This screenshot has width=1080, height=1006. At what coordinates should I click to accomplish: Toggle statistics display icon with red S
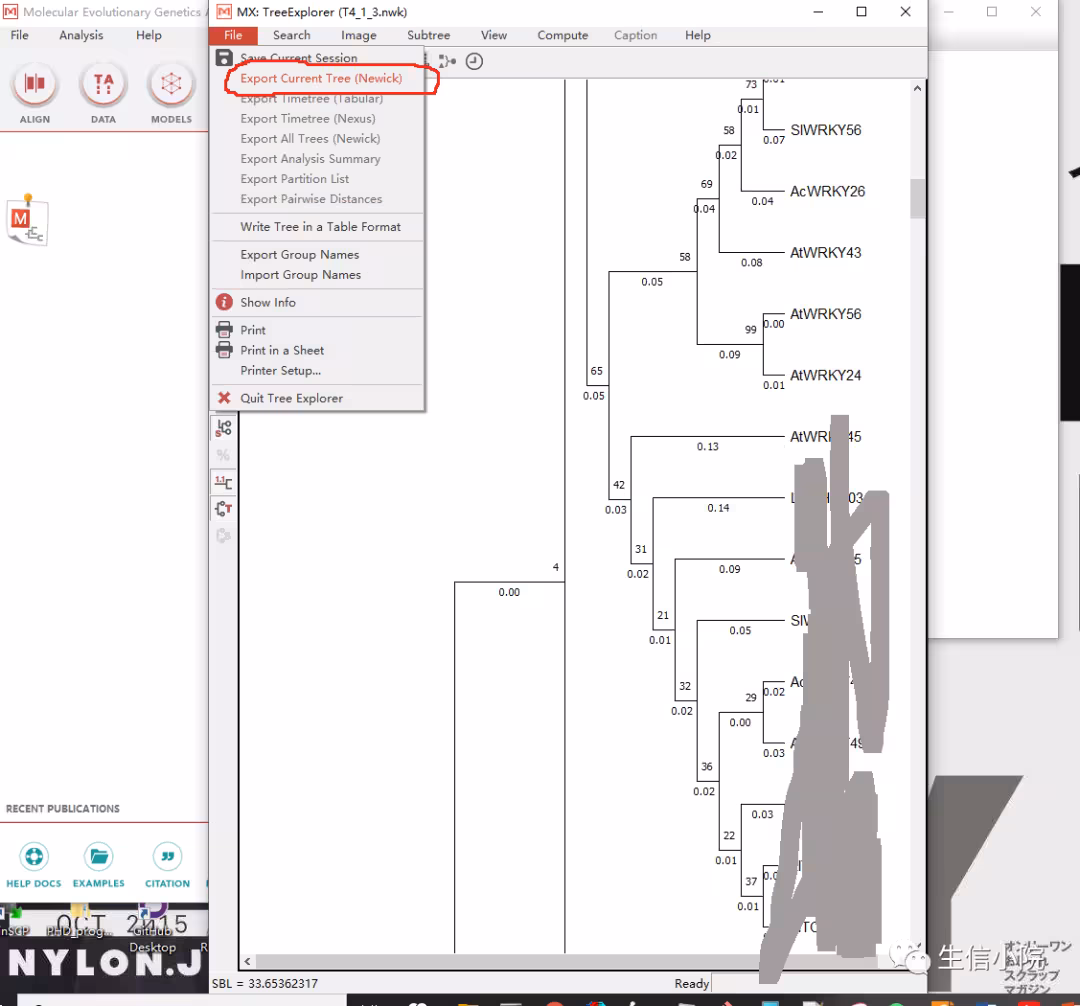[223, 428]
